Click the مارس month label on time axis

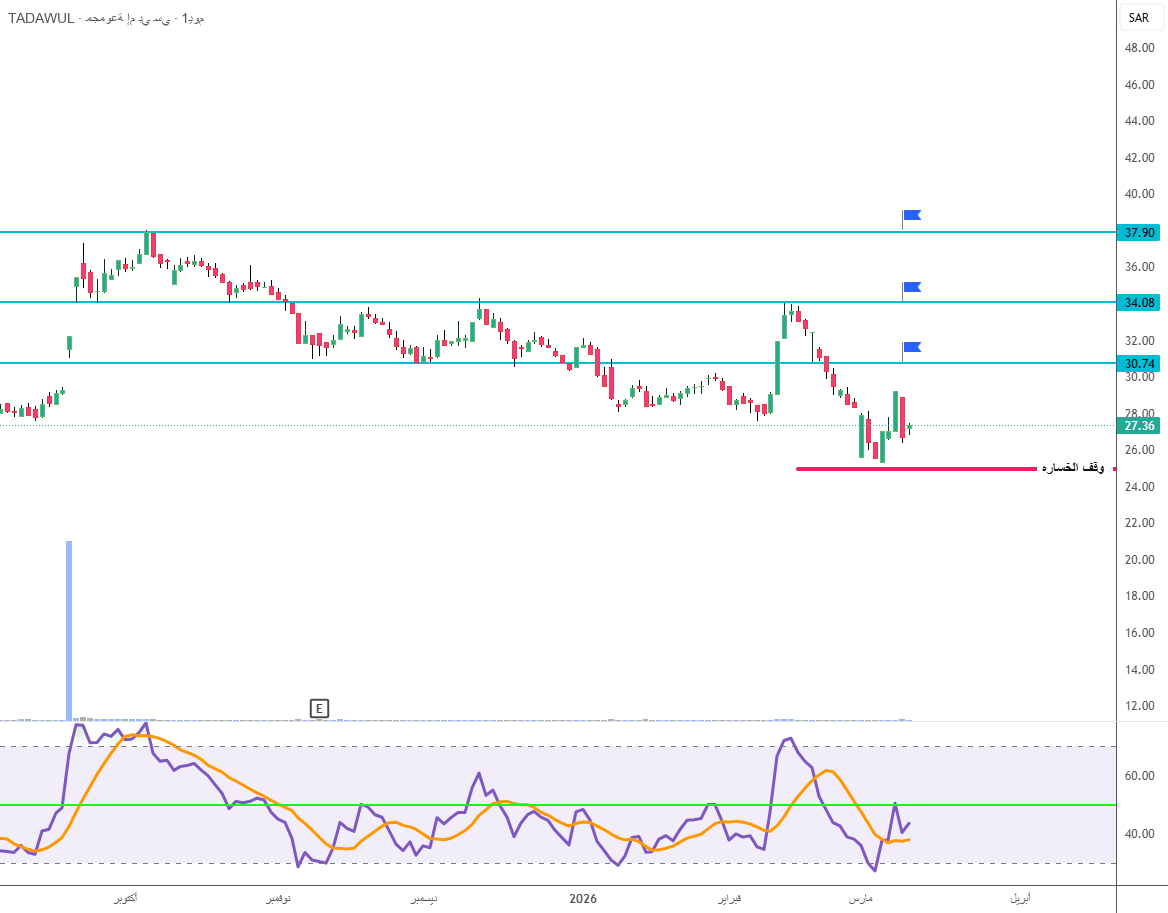point(860,899)
